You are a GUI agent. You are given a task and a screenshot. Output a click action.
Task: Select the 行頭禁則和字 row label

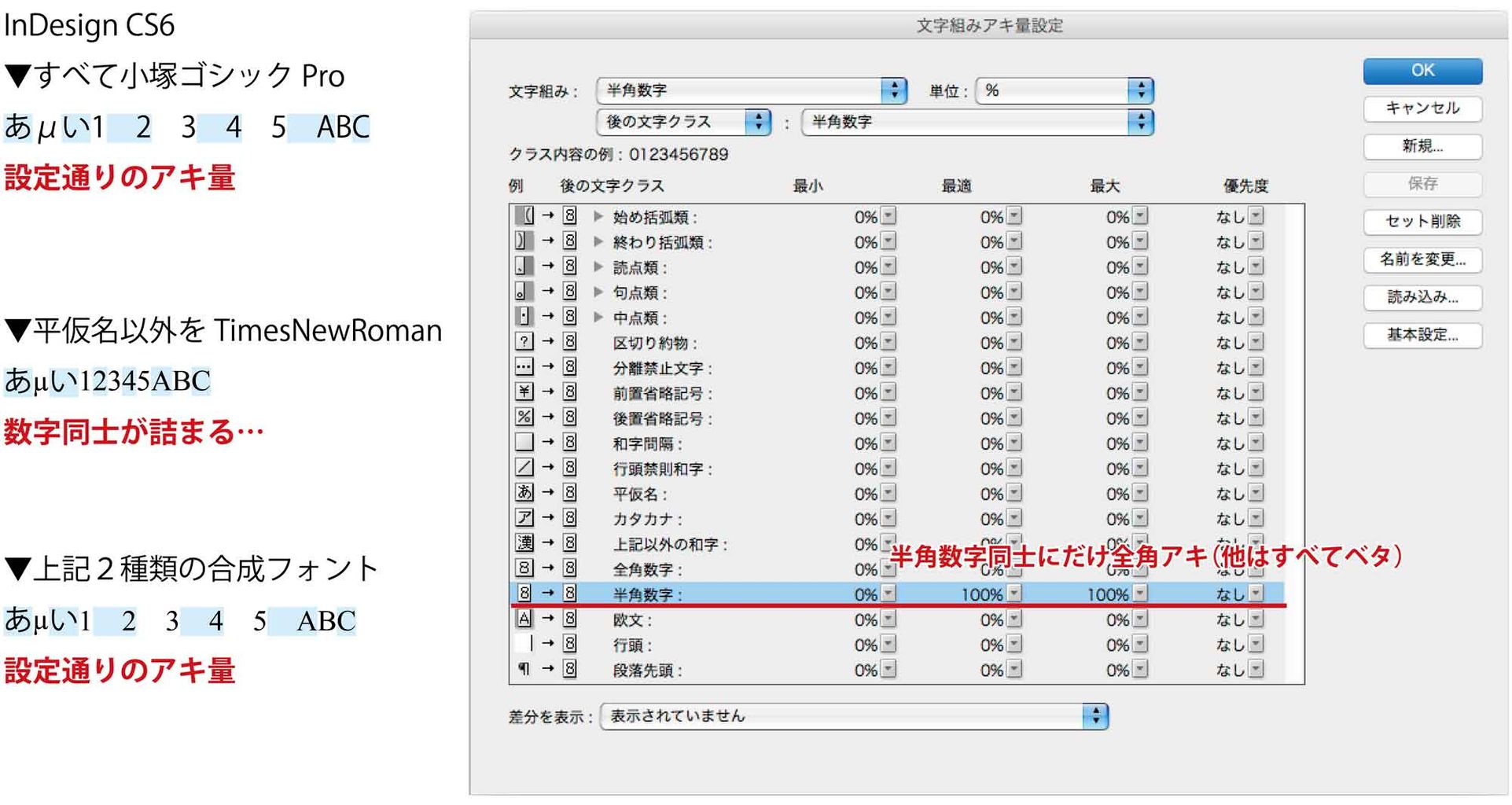coord(662,469)
